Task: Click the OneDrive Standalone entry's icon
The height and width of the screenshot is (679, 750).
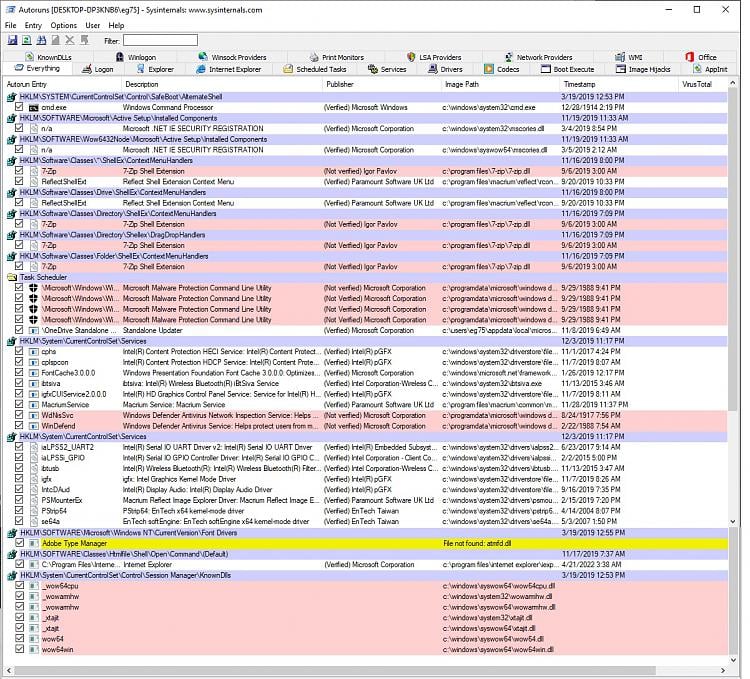Action: 33,330
